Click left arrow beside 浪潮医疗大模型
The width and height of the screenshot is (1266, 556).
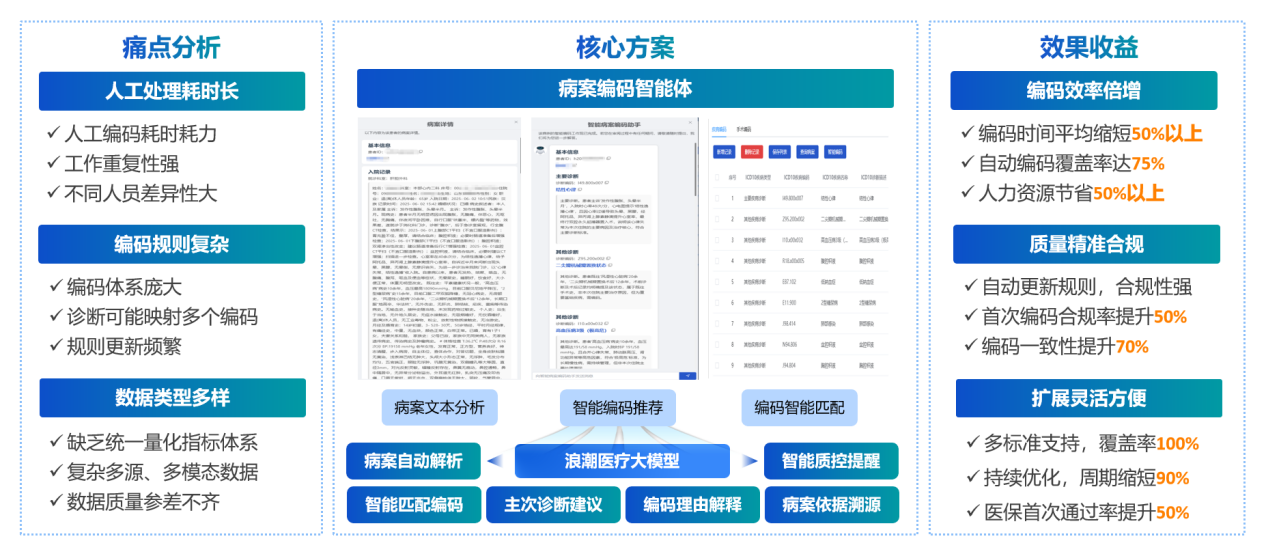(496, 461)
